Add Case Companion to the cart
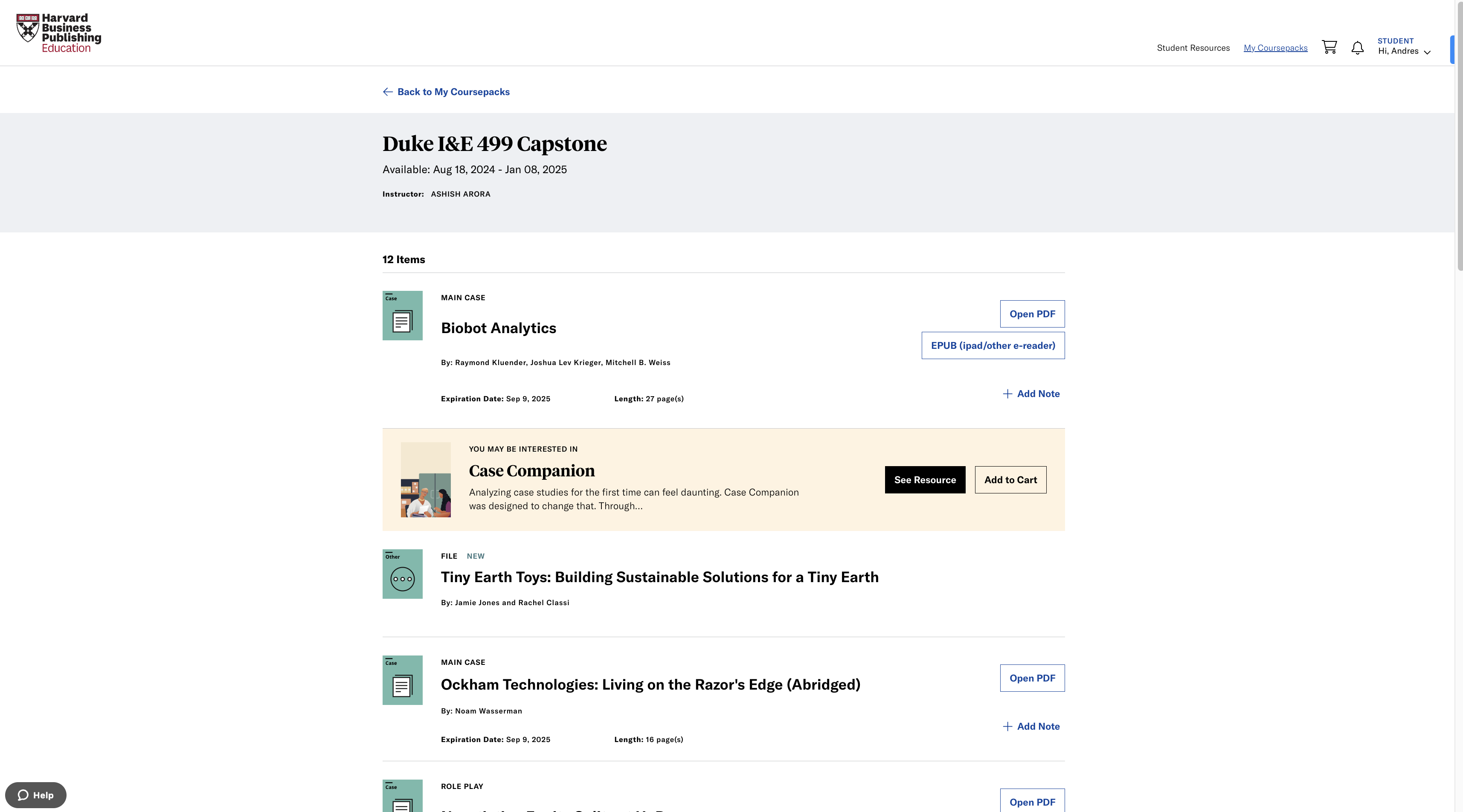The width and height of the screenshot is (1463, 812). coord(1010,480)
